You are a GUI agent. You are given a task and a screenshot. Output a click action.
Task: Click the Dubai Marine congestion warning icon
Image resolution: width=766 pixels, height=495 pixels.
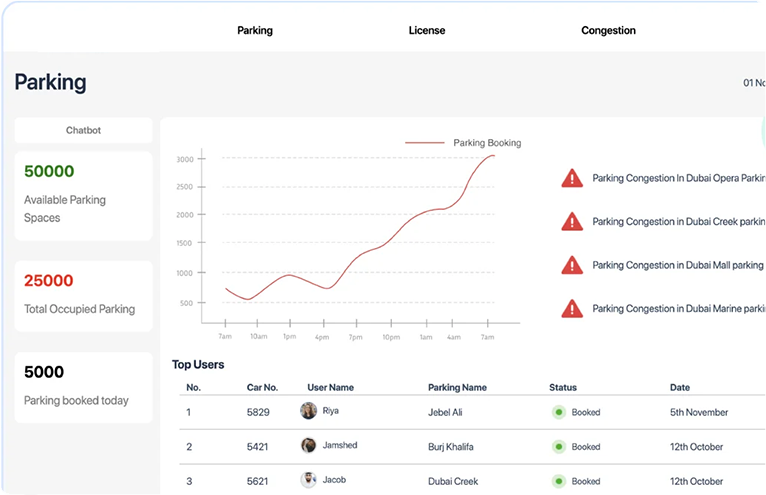(572, 308)
